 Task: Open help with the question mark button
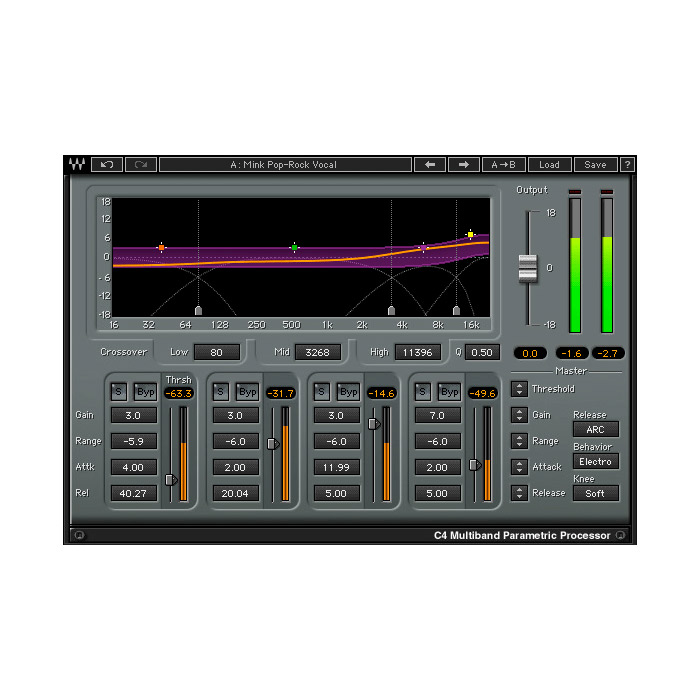(627, 164)
